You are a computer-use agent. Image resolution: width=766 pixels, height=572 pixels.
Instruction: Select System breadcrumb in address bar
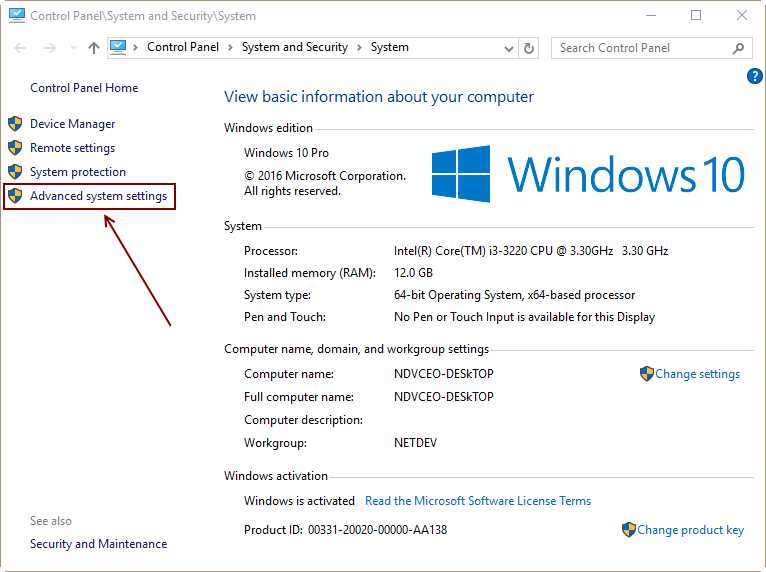click(x=389, y=47)
